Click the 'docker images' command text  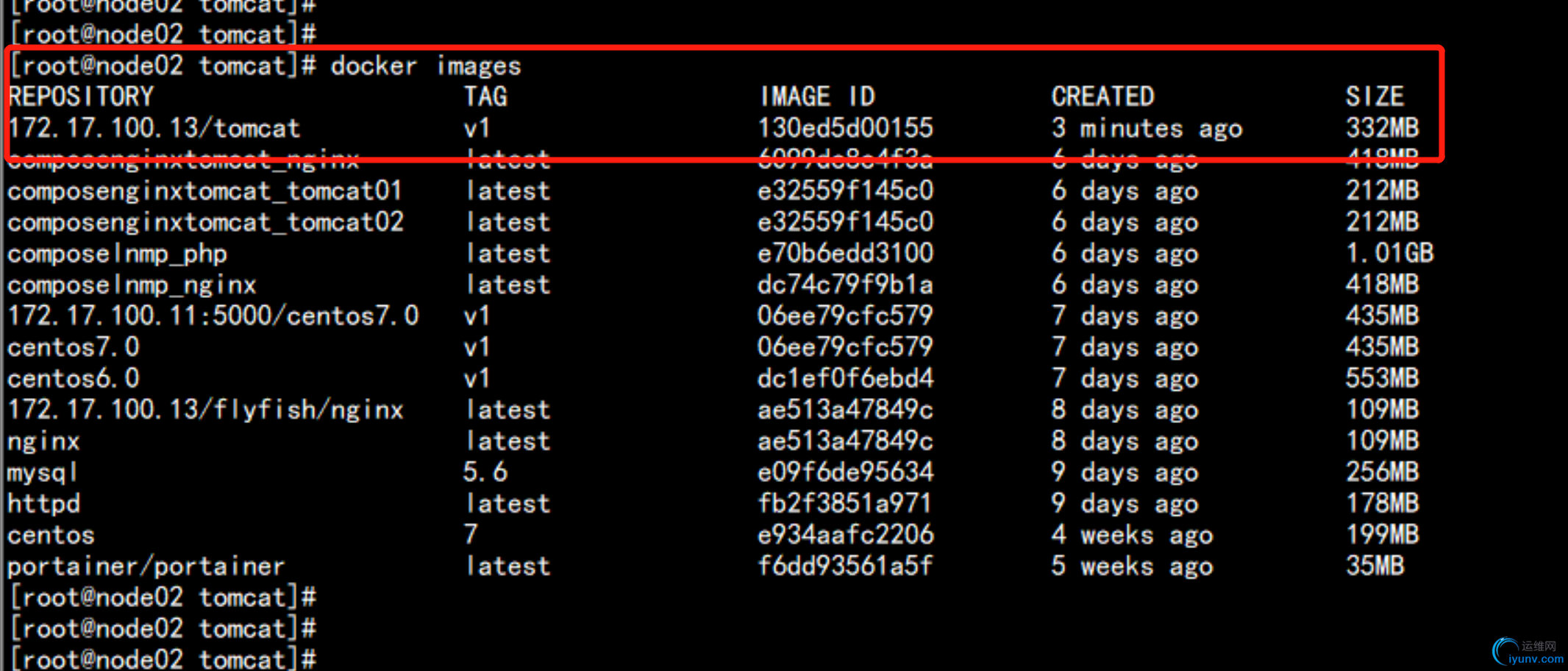coord(426,66)
